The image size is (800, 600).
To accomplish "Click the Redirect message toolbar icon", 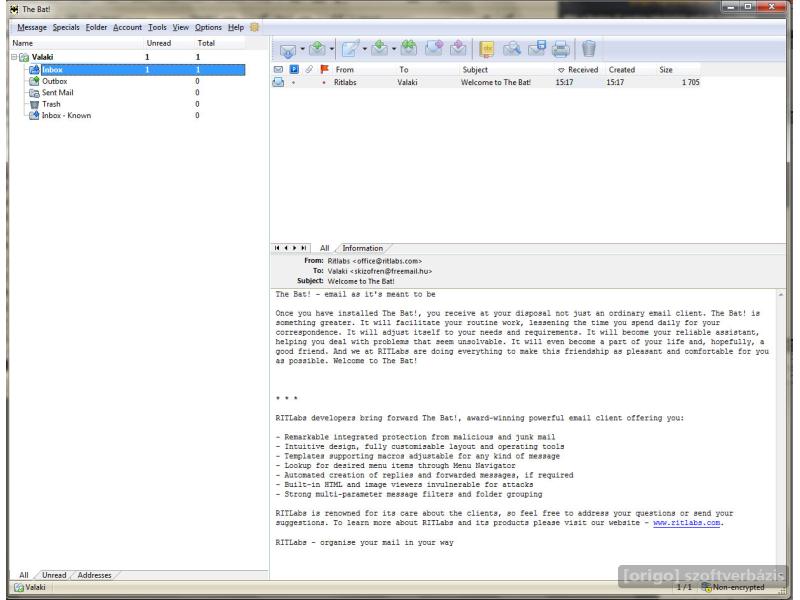I will 458,48.
